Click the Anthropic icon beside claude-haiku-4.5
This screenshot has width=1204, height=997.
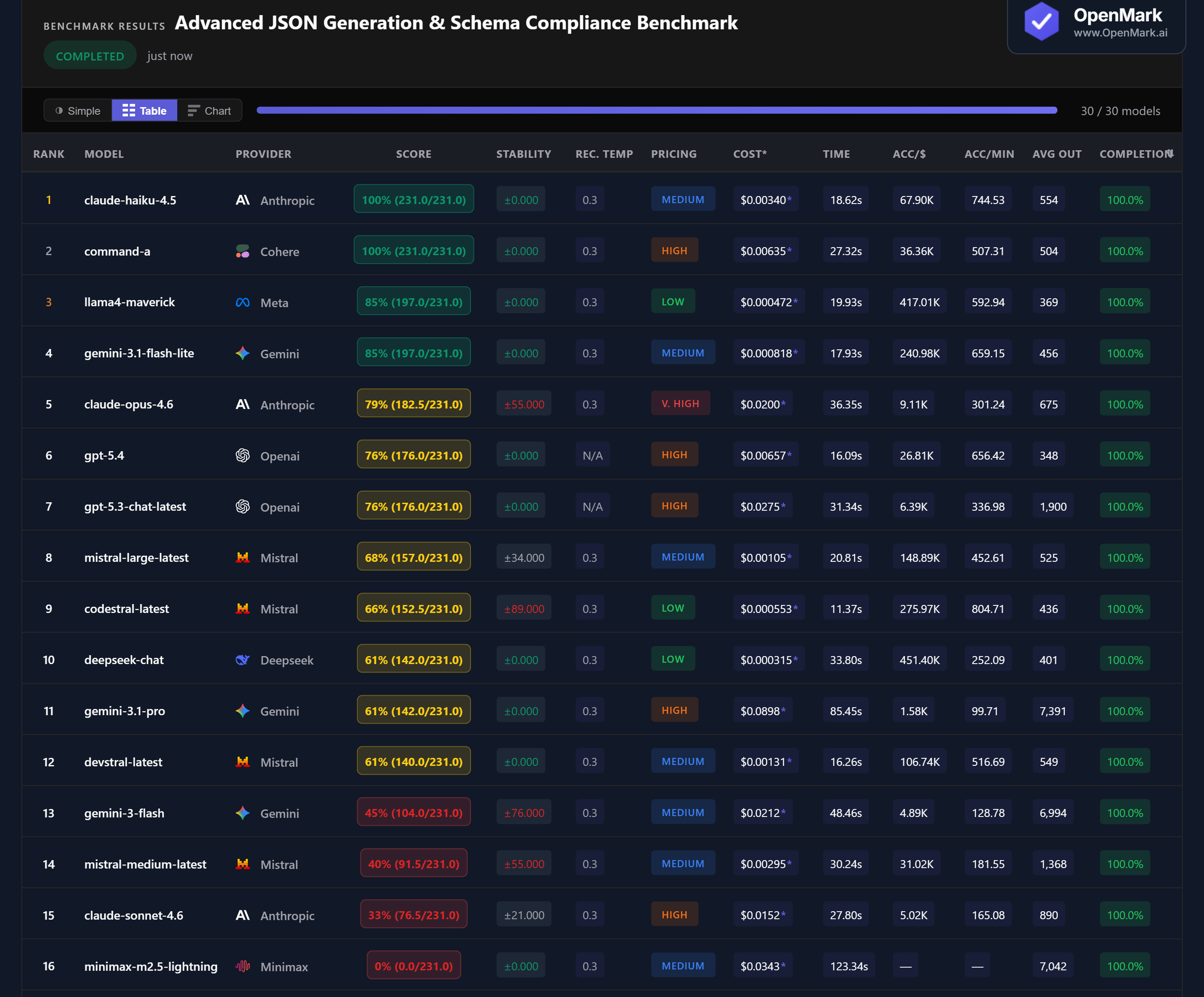click(243, 200)
